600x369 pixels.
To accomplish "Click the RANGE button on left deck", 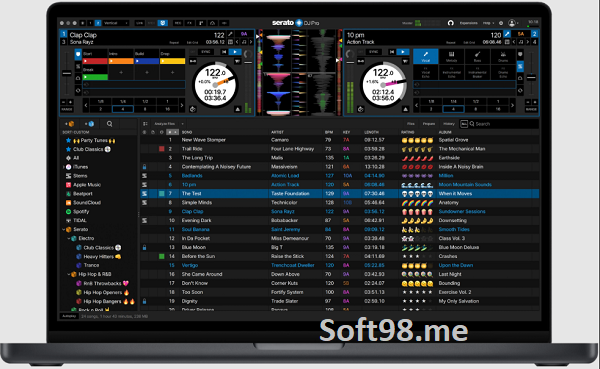I will [x=67, y=109].
